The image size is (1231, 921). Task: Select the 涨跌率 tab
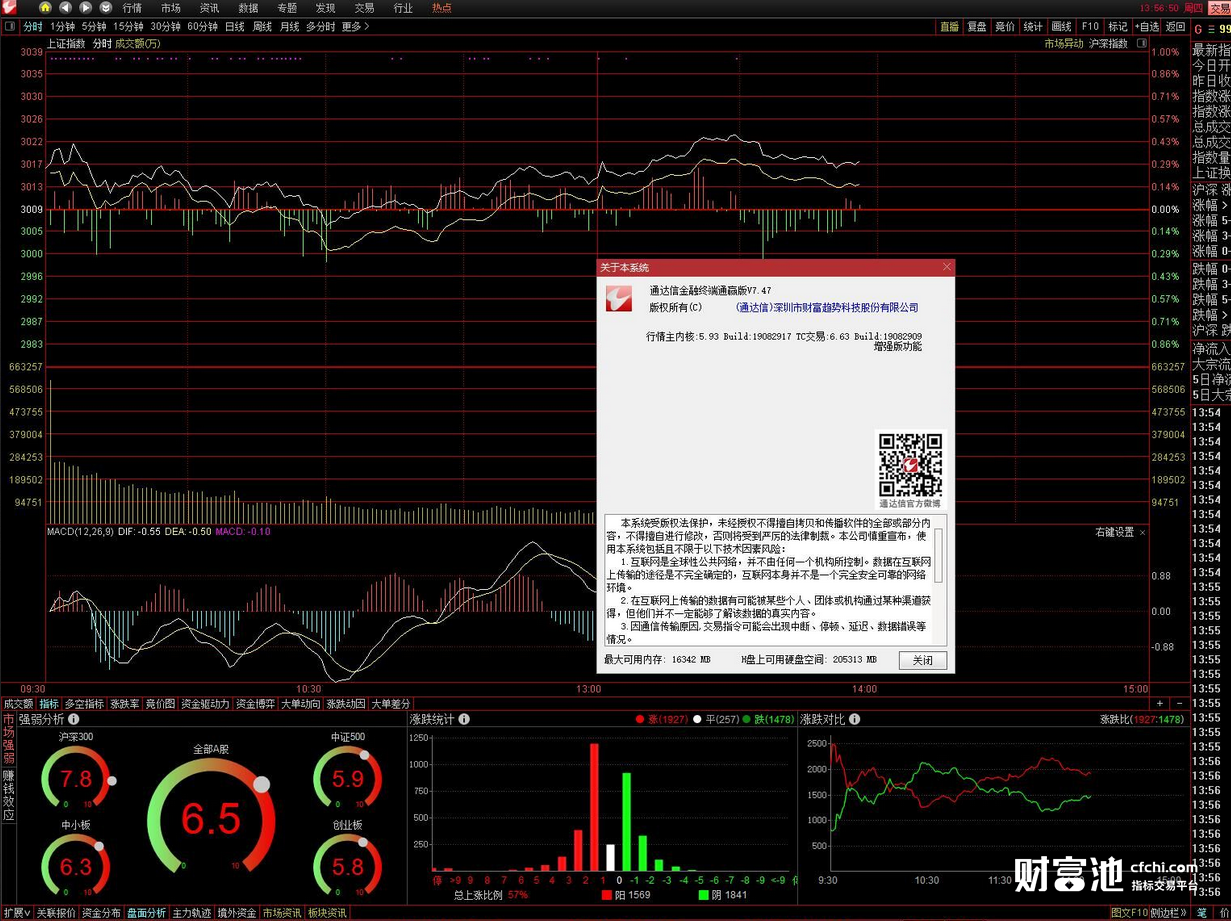125,704
